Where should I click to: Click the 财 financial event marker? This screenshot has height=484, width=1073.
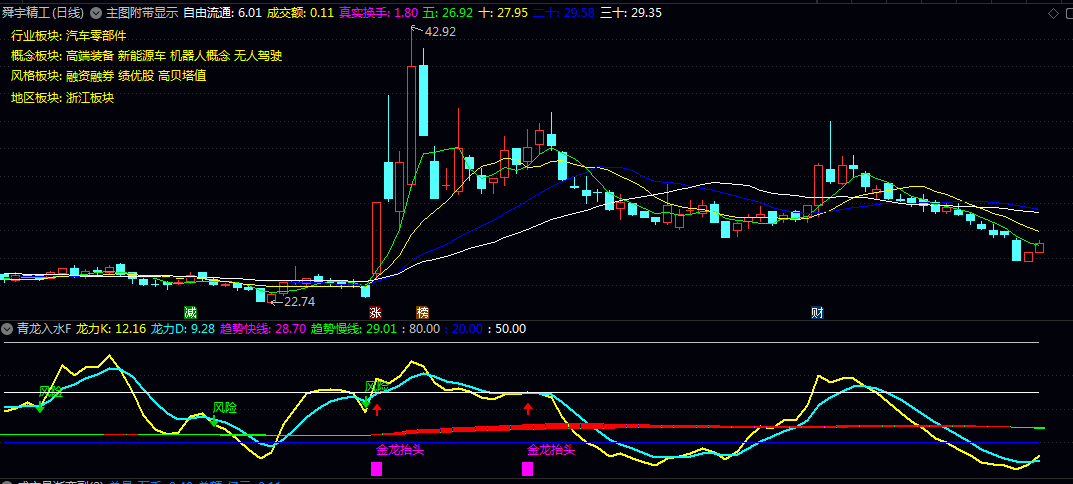[x=817, y=312]
